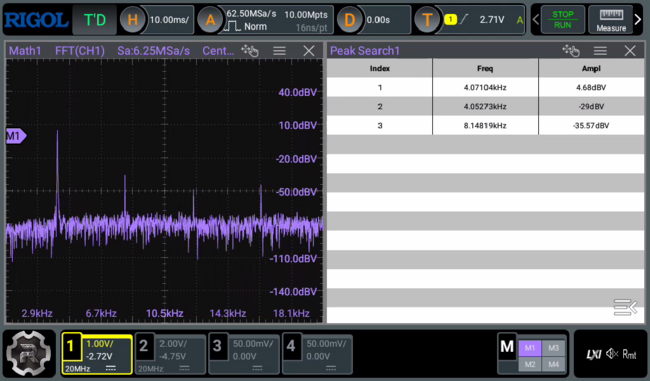
Task: Select the M1 math waveform marker
Action: click(x=16, y=136)
